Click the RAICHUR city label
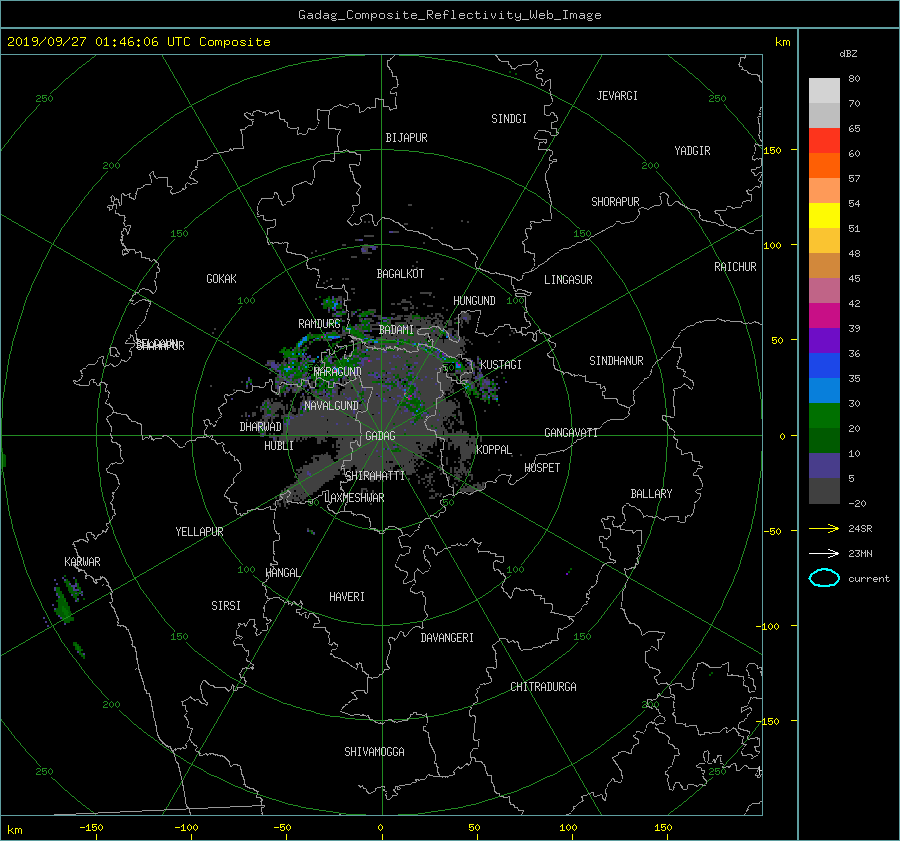900x841 pixels. click(x=735, y=267)
